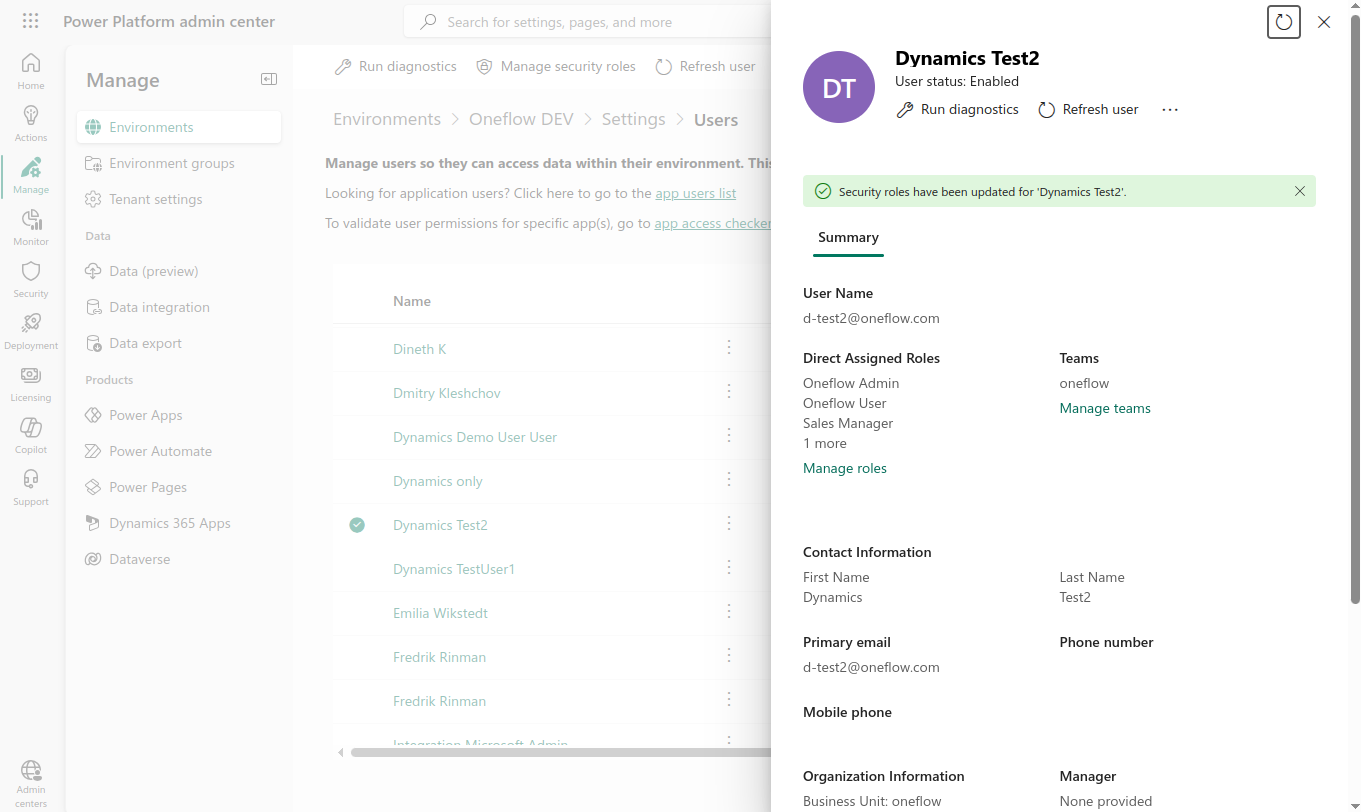The height and width of the screenshot is (812, 1361).
Task: Open Tenant settings
Action: point(179,199)
